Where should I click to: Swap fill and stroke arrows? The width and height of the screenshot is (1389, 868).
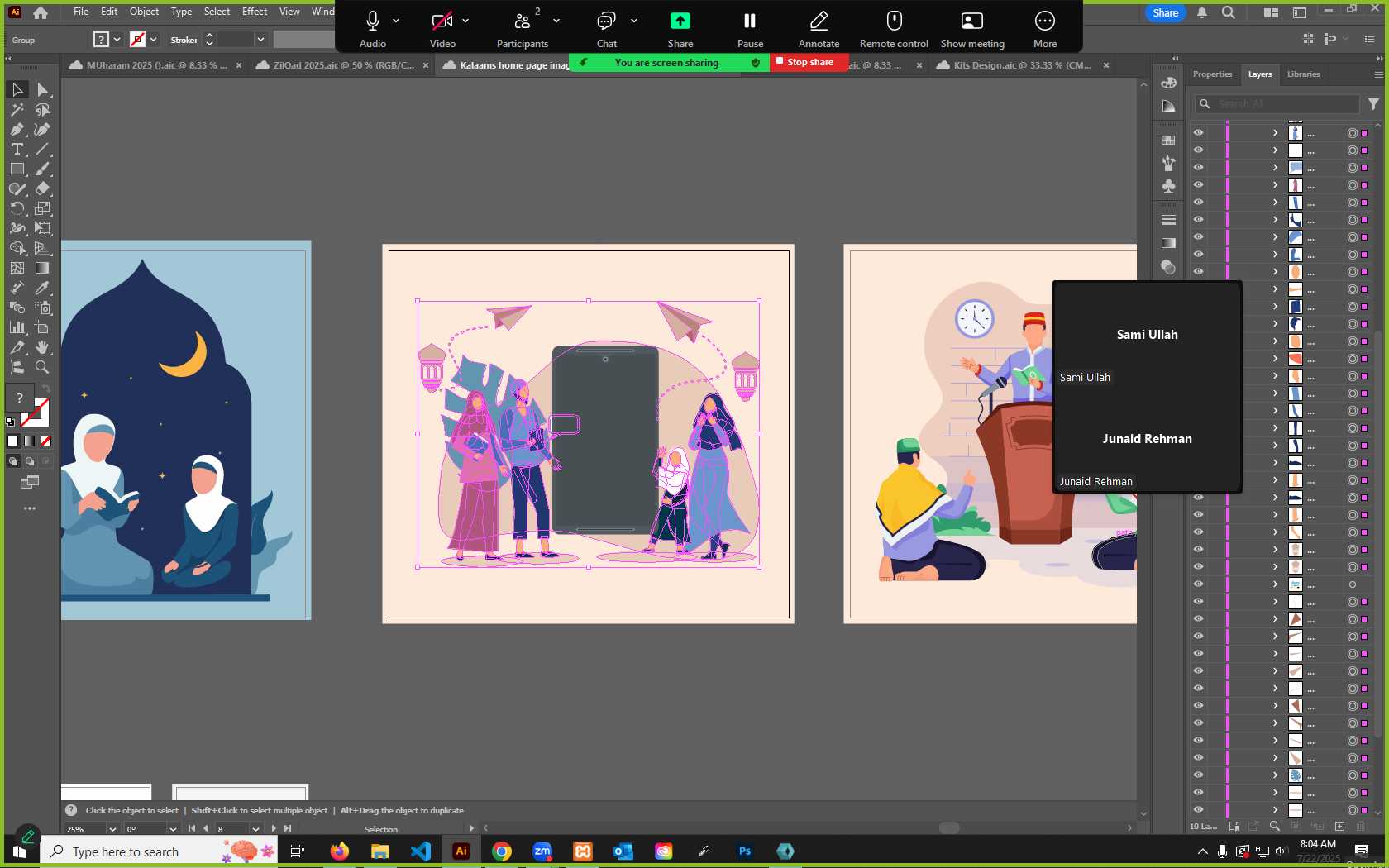coord(46,389)
